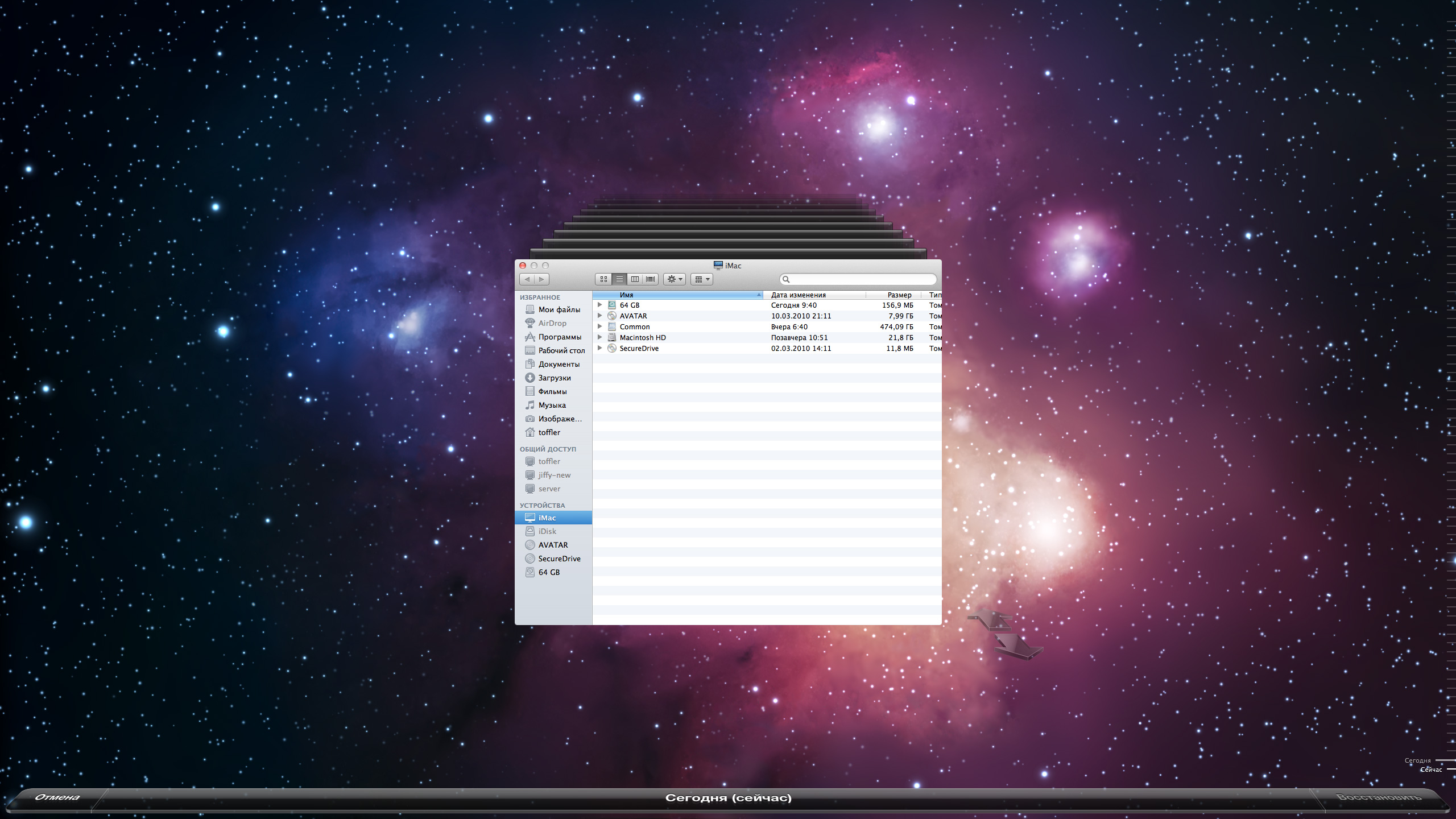The image size is (1456, 819).
Task: Toggle list view mode button
Action: pos(619,279)
